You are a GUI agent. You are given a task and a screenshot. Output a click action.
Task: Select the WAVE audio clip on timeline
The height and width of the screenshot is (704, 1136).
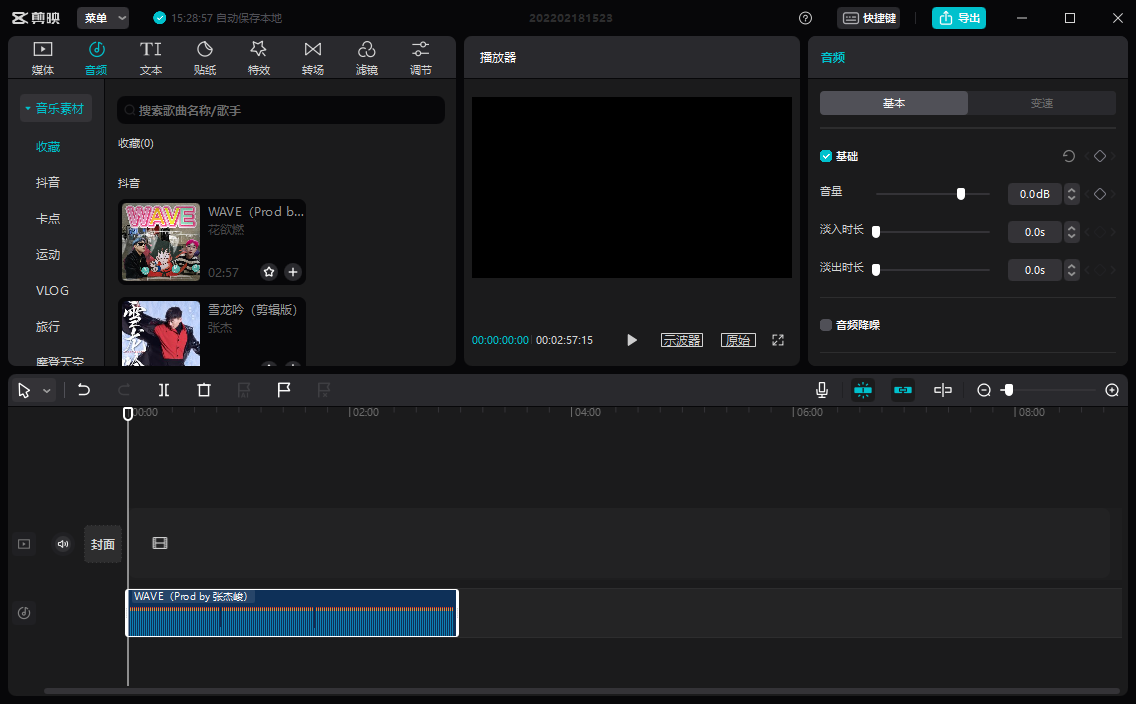pyautogui.click(x=292, y=613)
